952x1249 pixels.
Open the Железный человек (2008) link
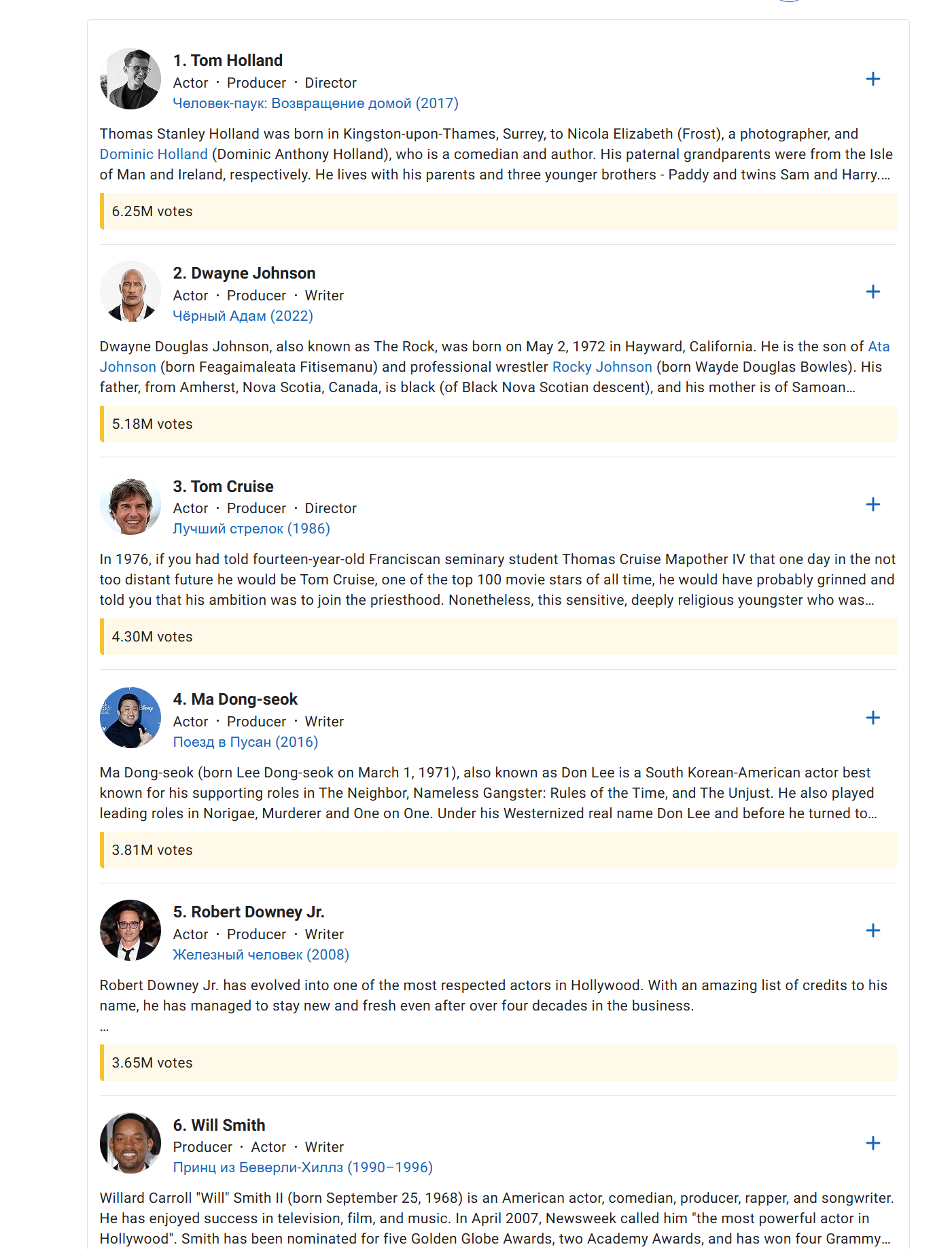coord(261,955)
